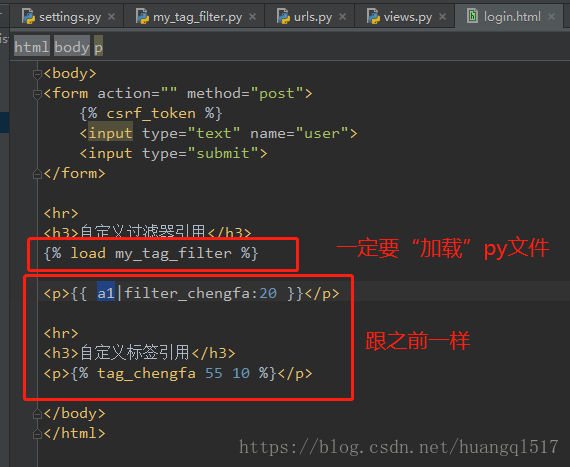Click the highlighted input tag for user
This screenshot has width=570, height=467.
(x=111, y=133)
